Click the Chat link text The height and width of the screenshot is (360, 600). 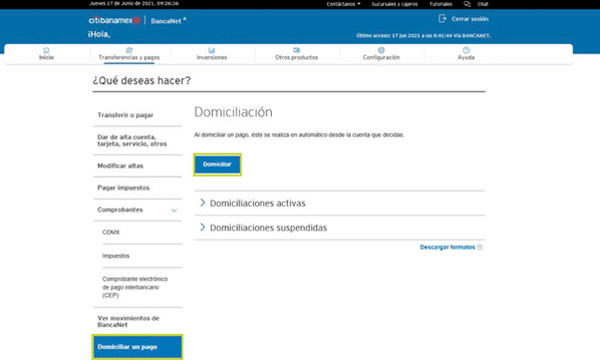pos(483,4)
